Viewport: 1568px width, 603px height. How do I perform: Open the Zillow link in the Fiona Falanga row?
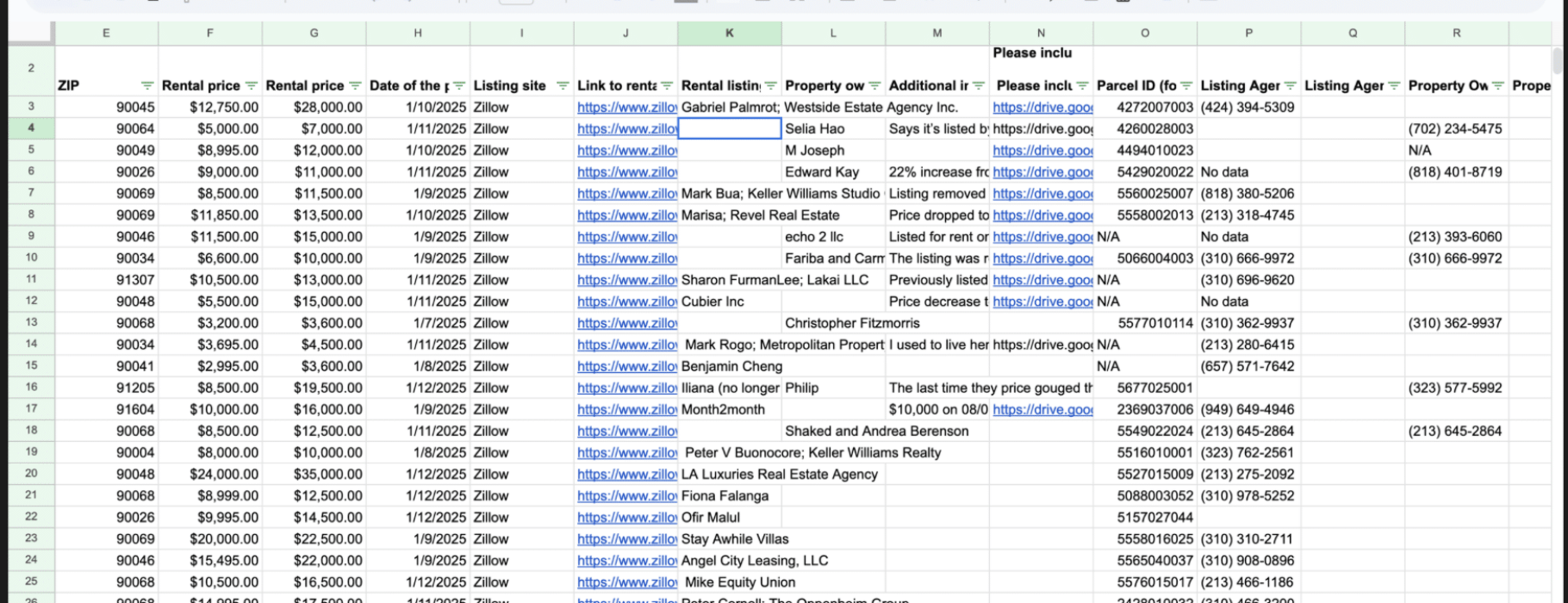[627, 496]
